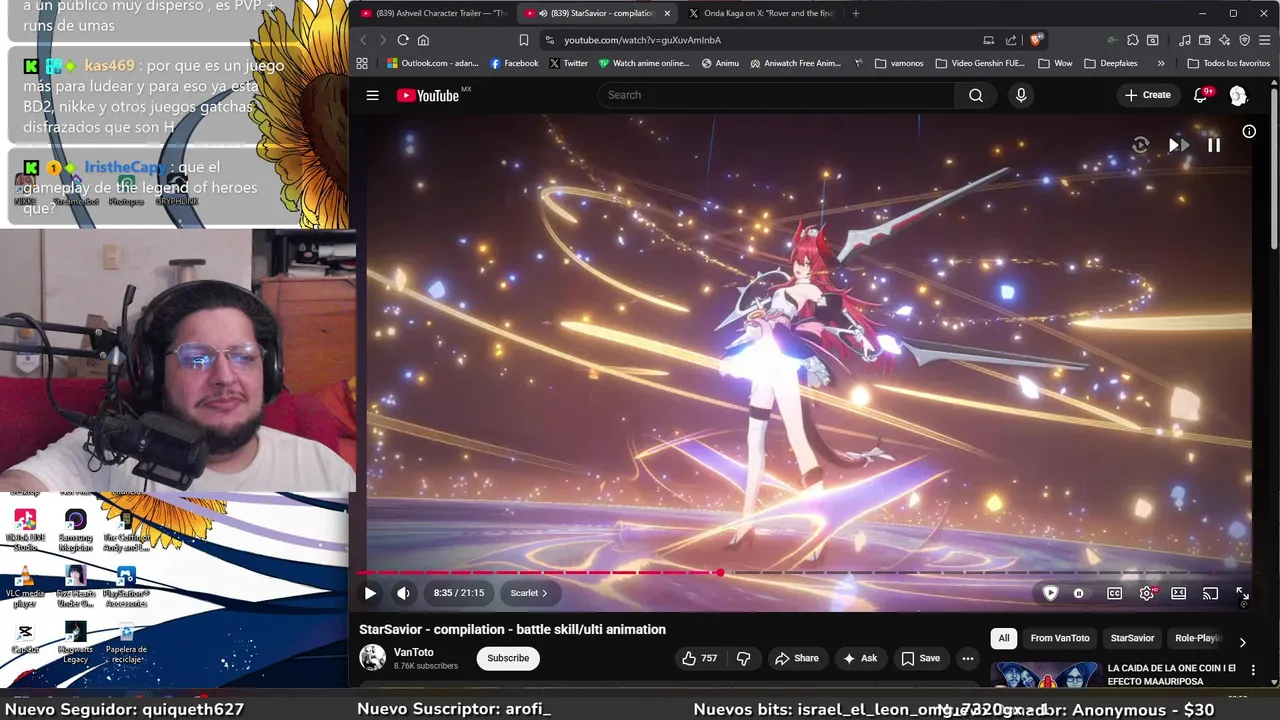Click the page vertical scrollbar
The image size is (1280, 720).
point(1274,167)
